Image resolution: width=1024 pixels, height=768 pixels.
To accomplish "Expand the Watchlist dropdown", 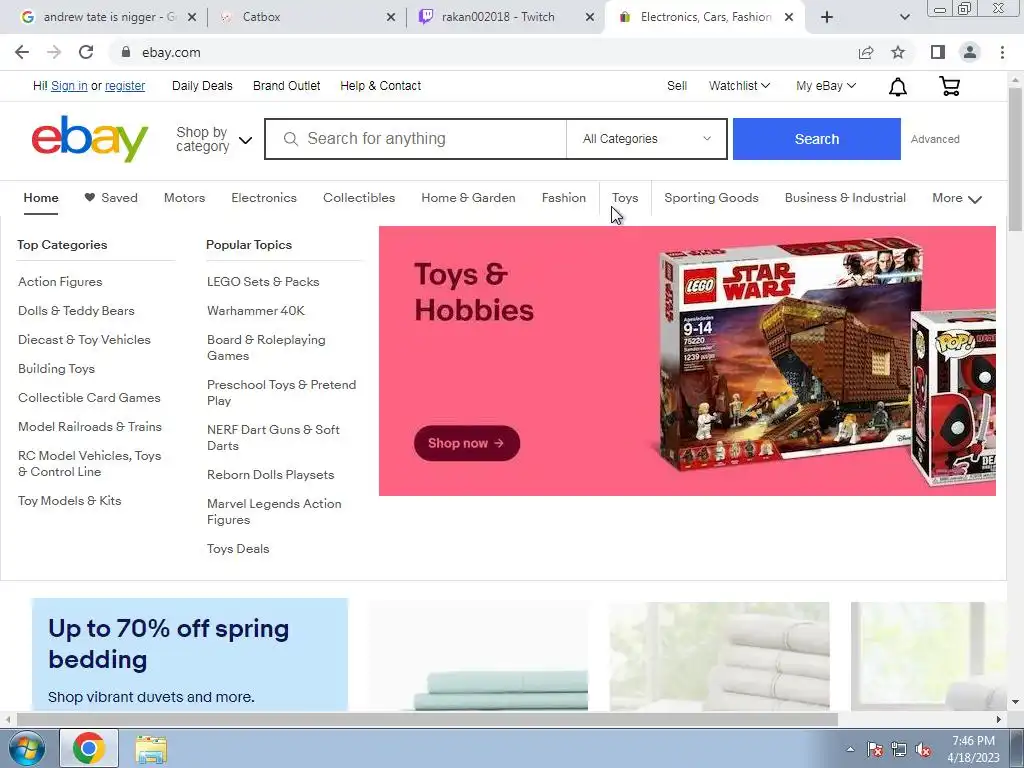I will [x=739, y=86].
